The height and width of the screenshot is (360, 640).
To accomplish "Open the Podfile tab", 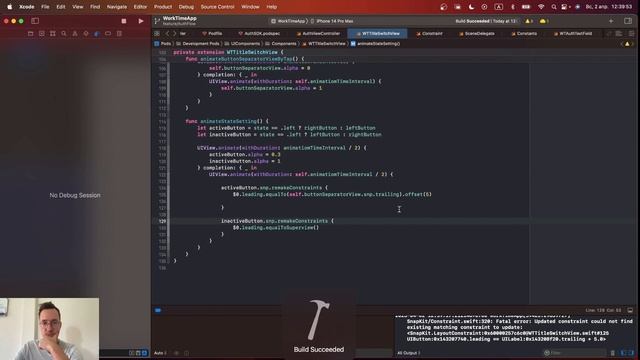I will coord(212,33).
